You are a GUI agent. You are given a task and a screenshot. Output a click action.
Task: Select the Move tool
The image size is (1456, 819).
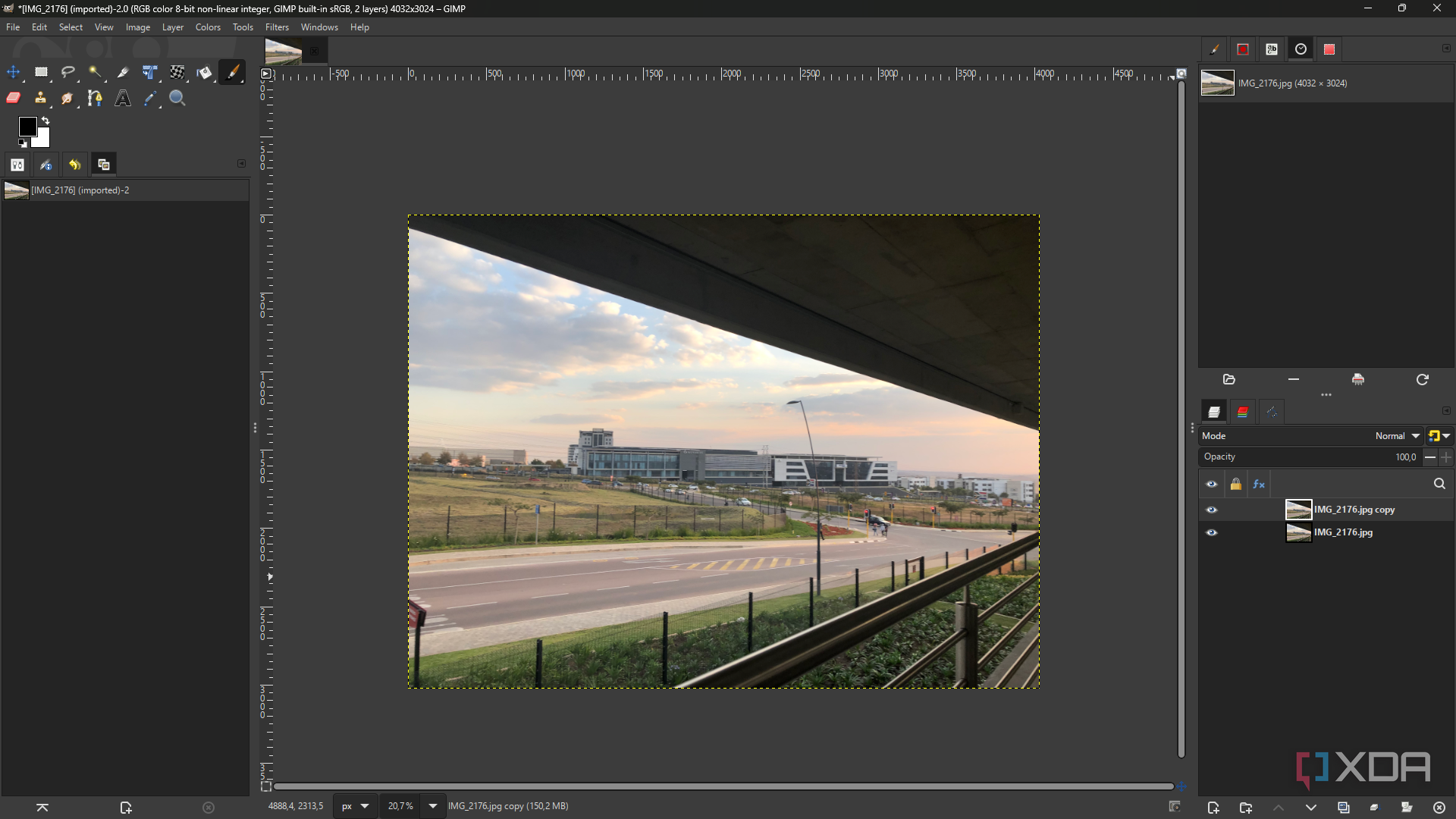(x=13, y=72)
